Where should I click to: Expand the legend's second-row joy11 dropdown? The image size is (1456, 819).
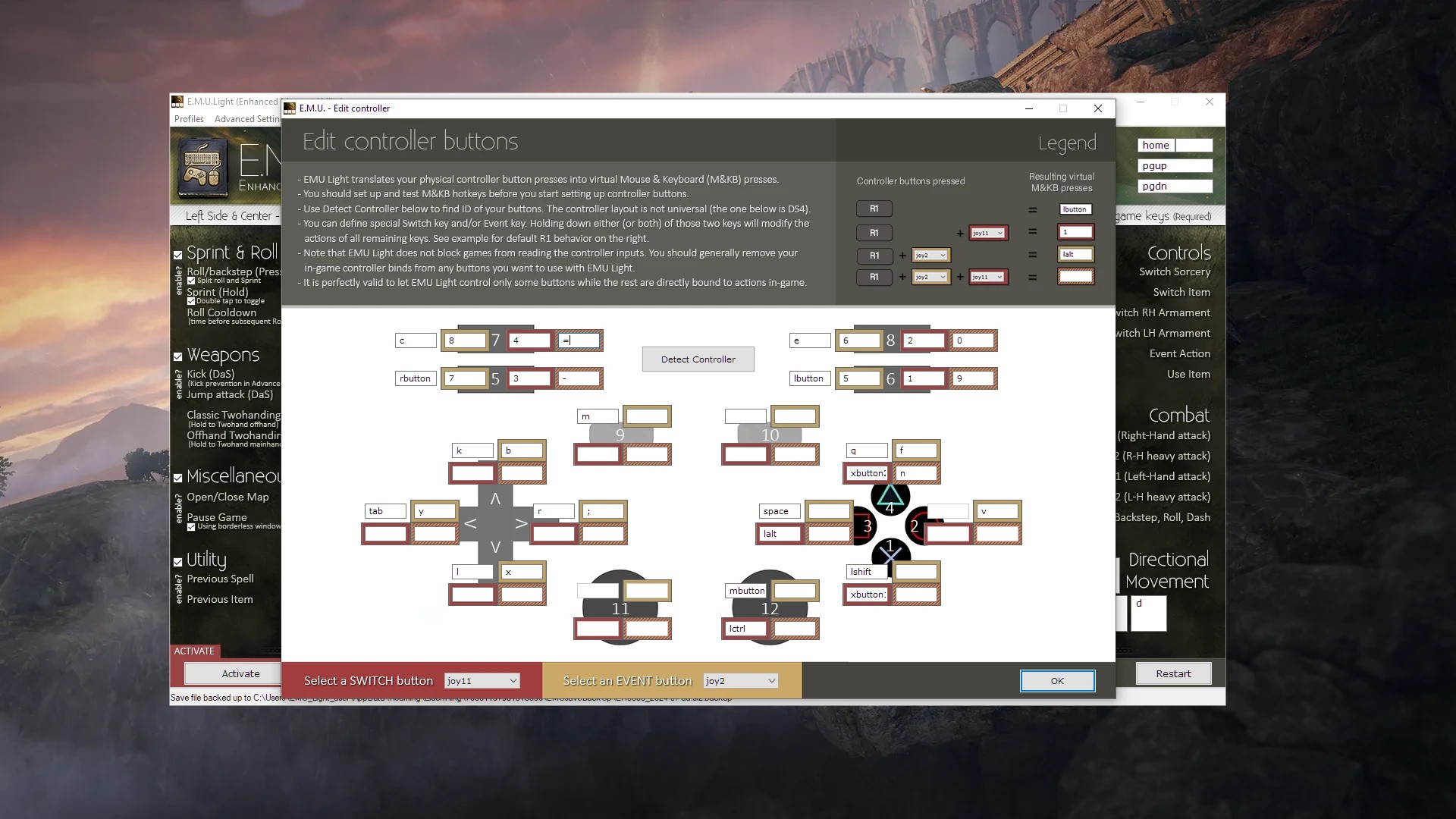[987, 233]
